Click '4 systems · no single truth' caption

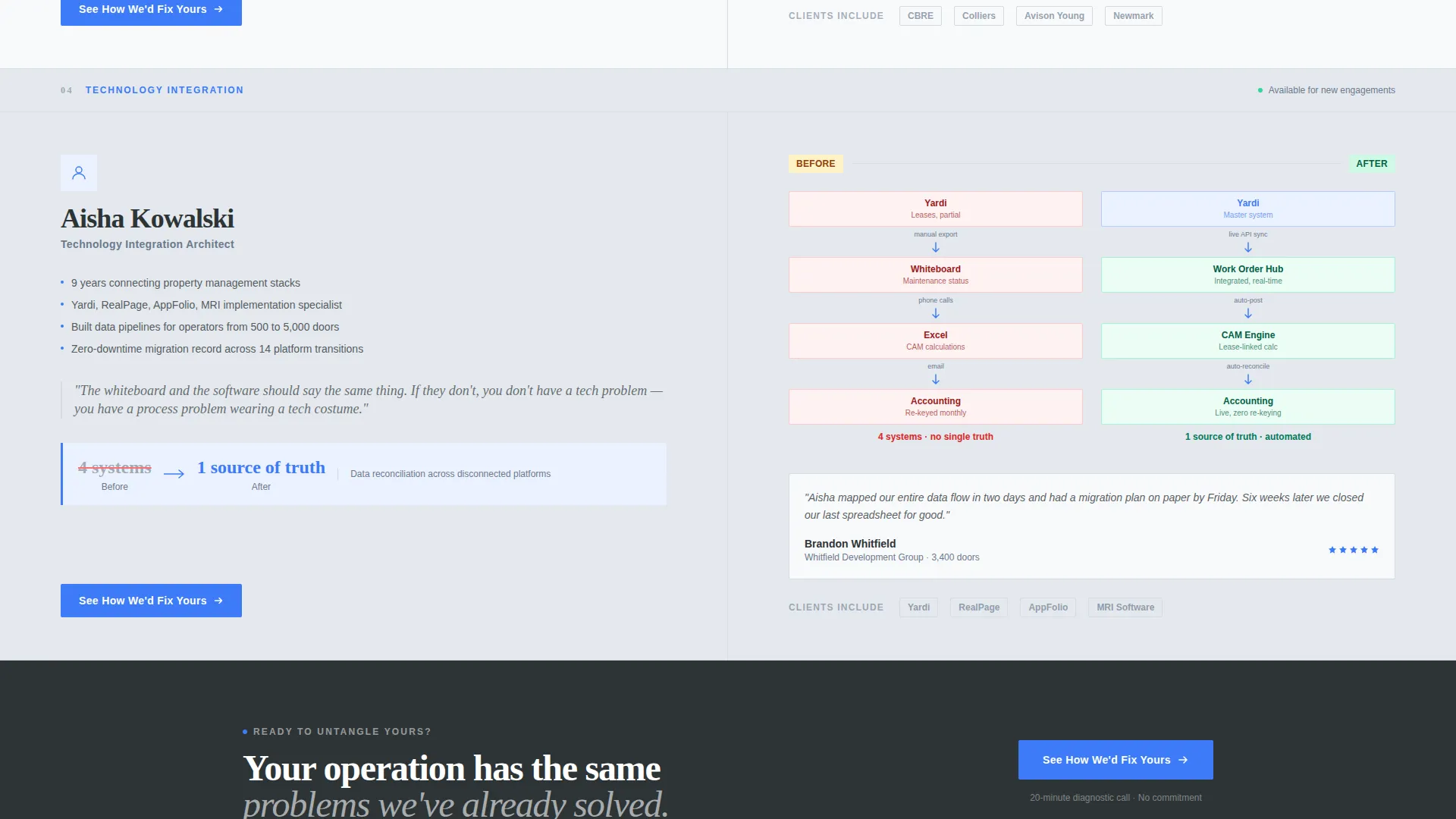pyautogui.click(x=936, y=437)
